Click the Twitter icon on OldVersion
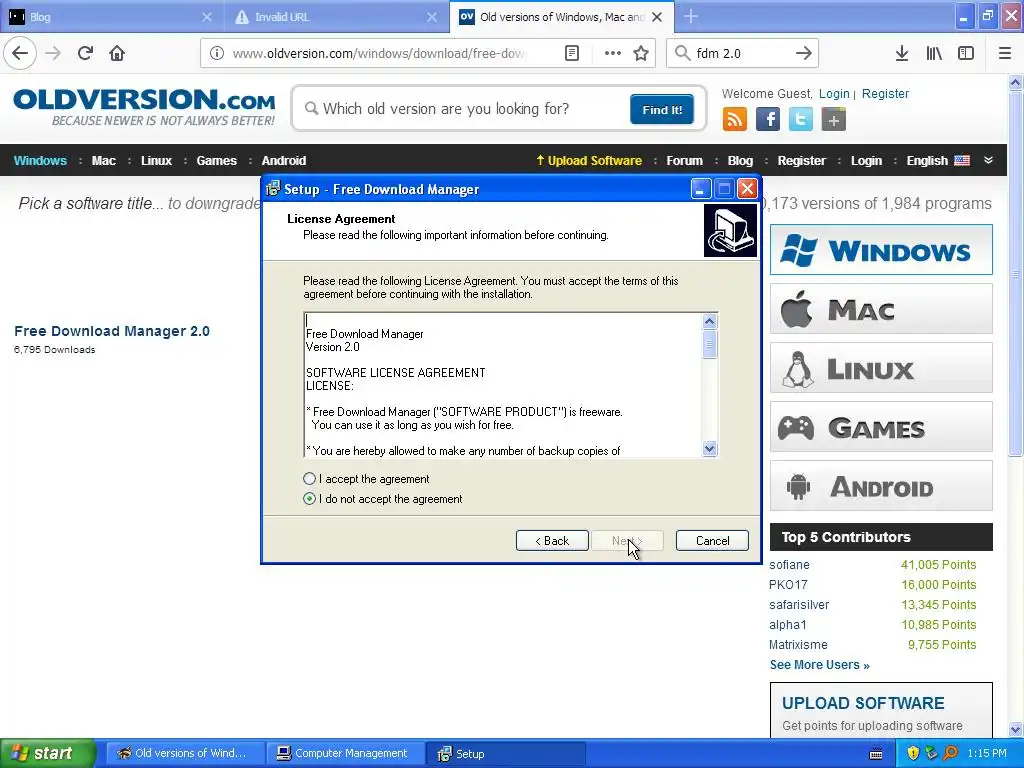 (801, 119)
